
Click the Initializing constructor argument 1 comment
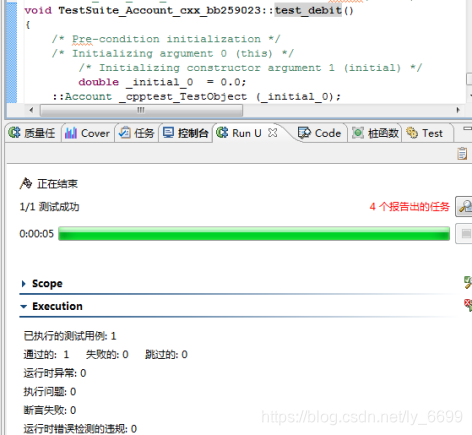point(250,68)
